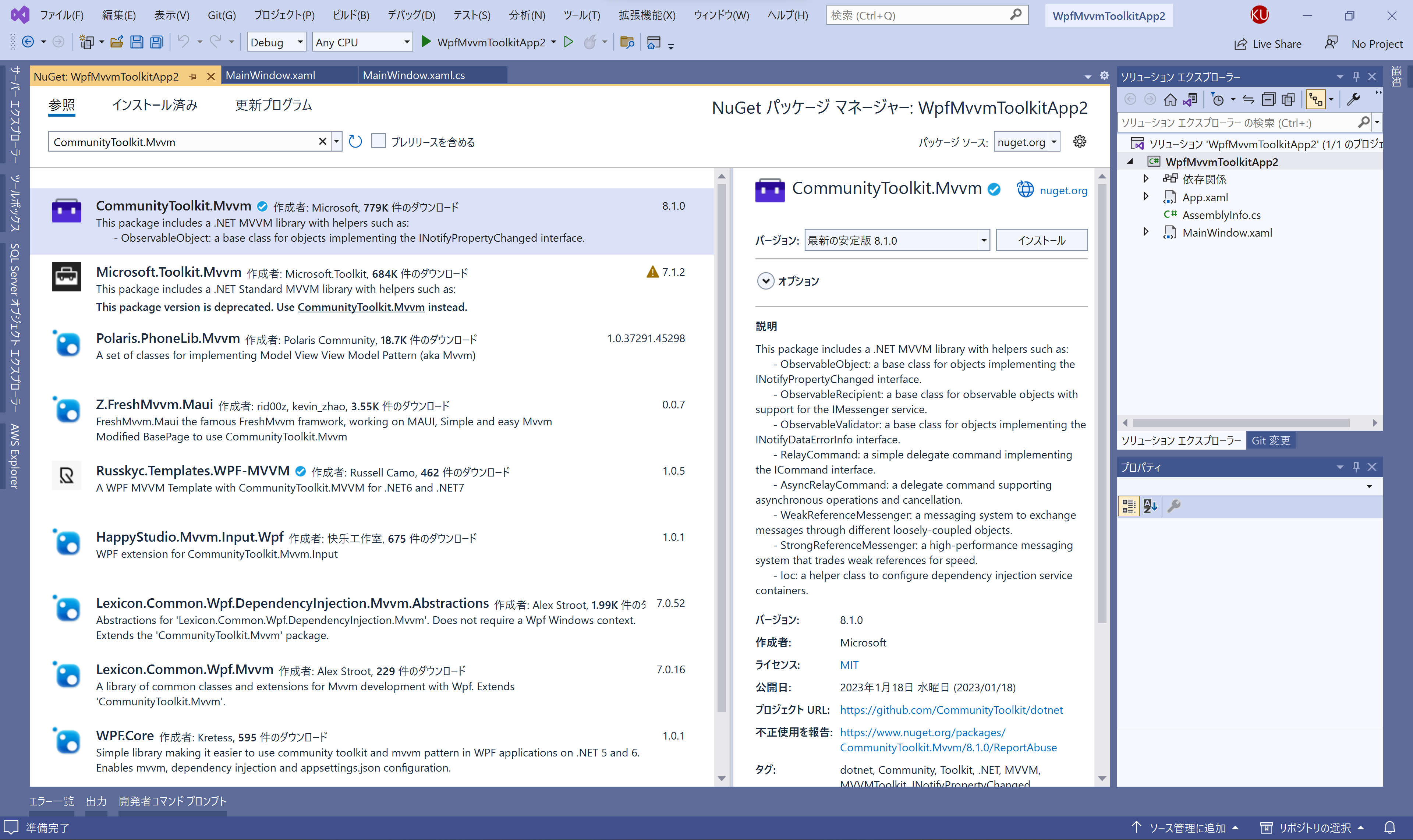Collapse the WpfMvvmToolkitApp2 project node
Screen dimensions: 1413x840
tap(1130, 162)
